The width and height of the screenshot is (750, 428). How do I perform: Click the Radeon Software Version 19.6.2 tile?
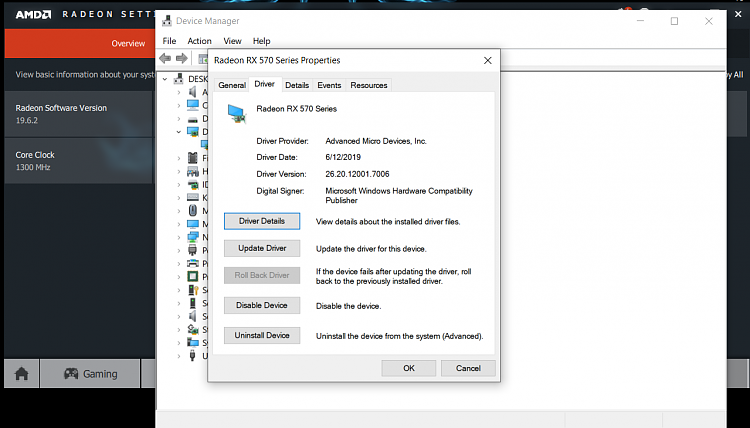[78, 114]
